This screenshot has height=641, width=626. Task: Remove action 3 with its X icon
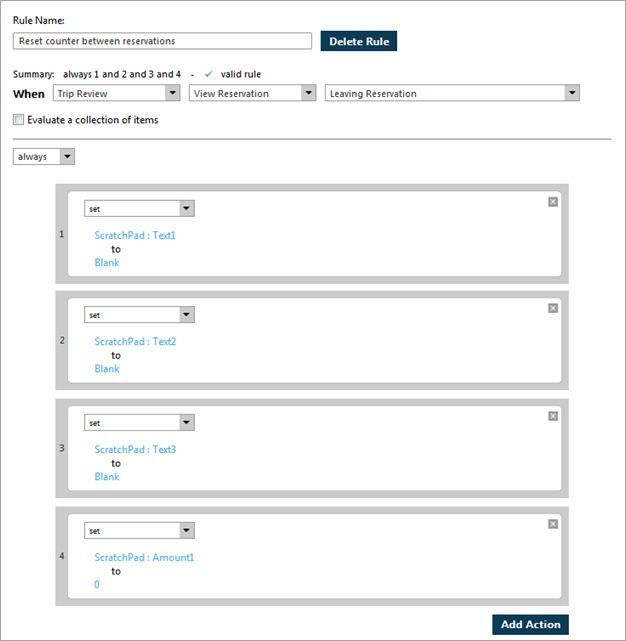(553, 416)
